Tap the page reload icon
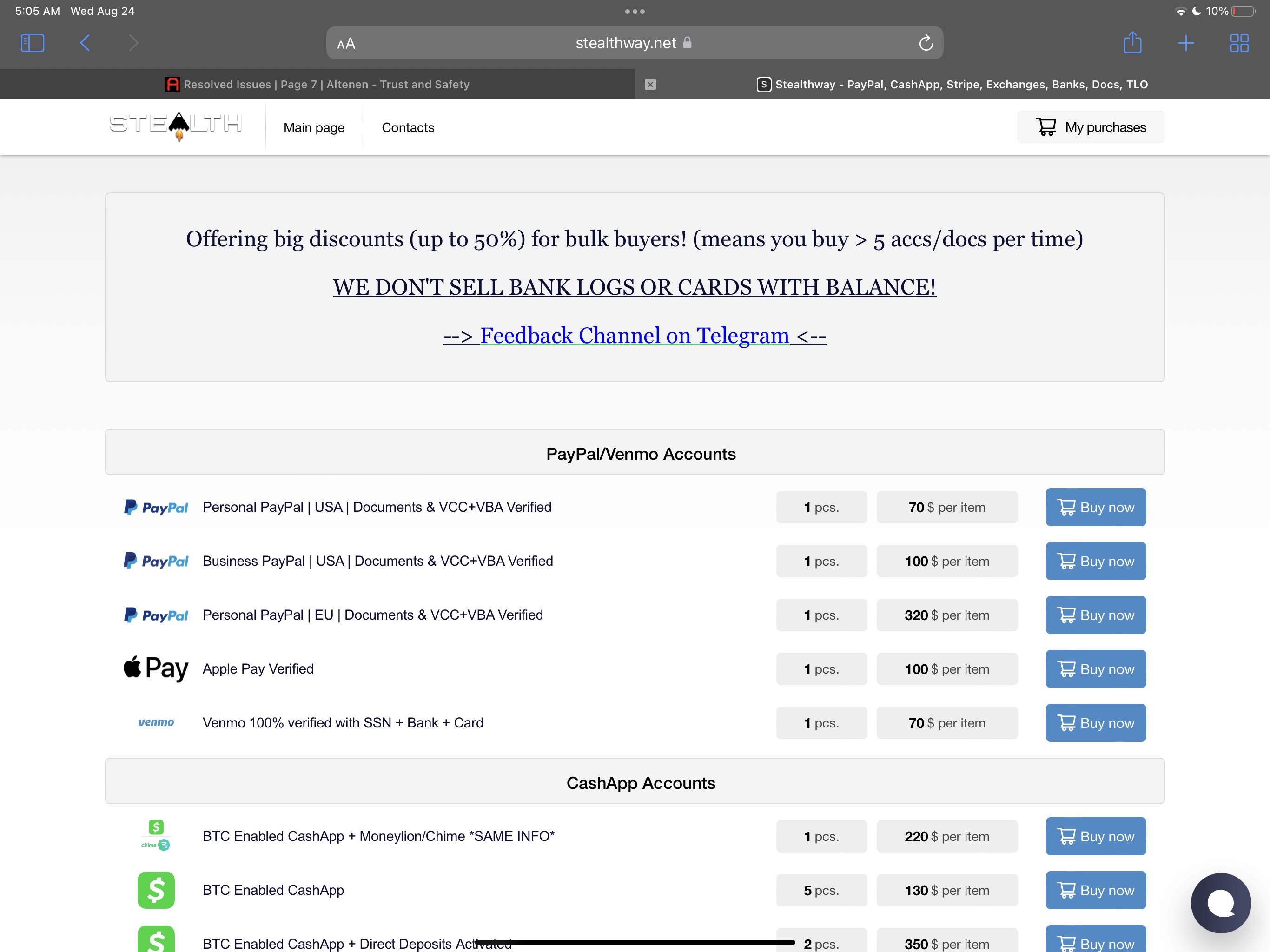1270x952 pixels. point(926,43)
